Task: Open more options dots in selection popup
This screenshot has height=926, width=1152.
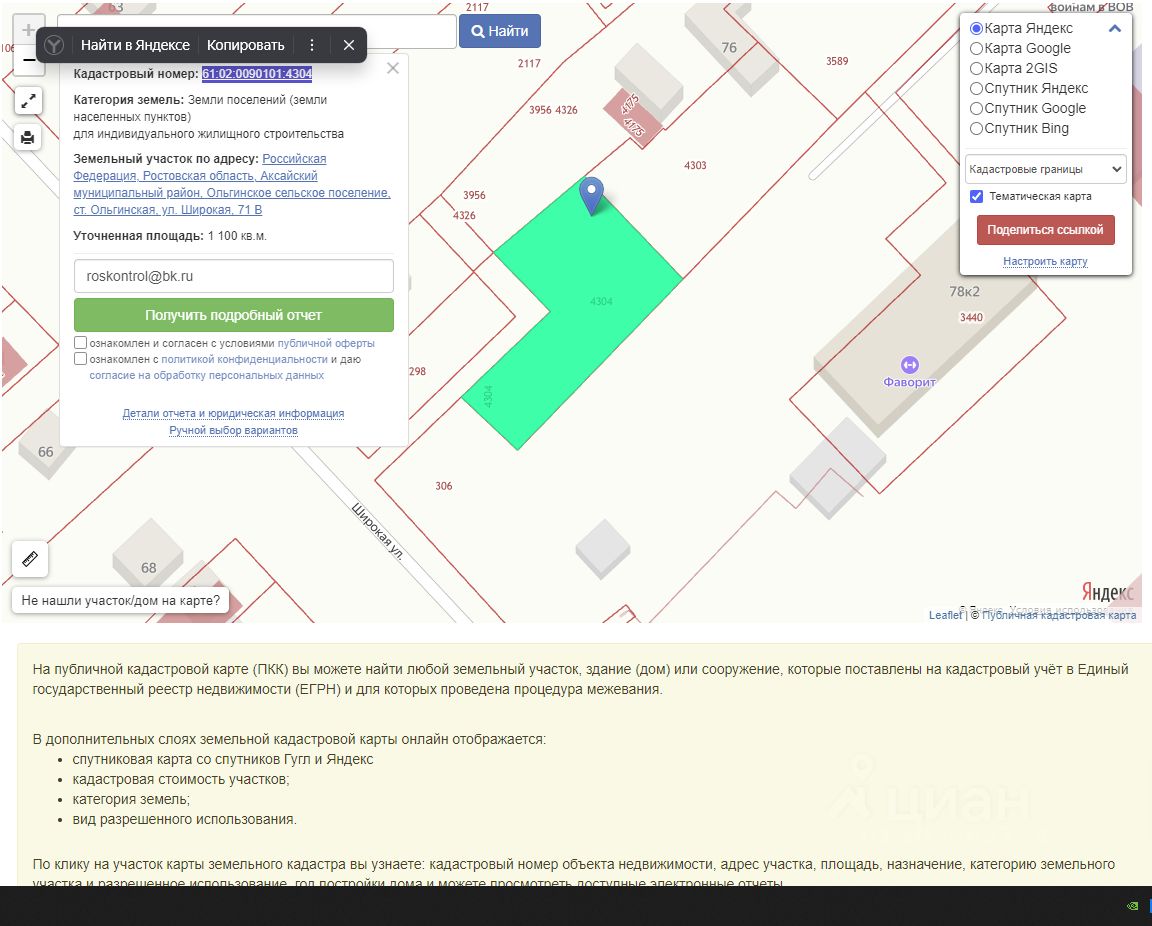Action: tap(312, 45)
